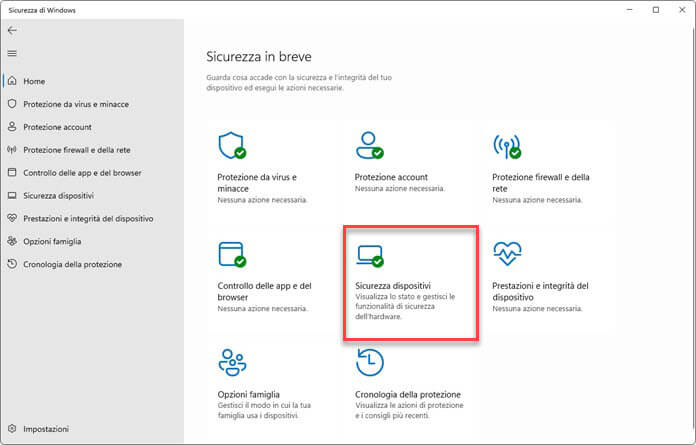Click the Protezione firewall e della rete tile title
696x445 pixels.
pos(541,183)
